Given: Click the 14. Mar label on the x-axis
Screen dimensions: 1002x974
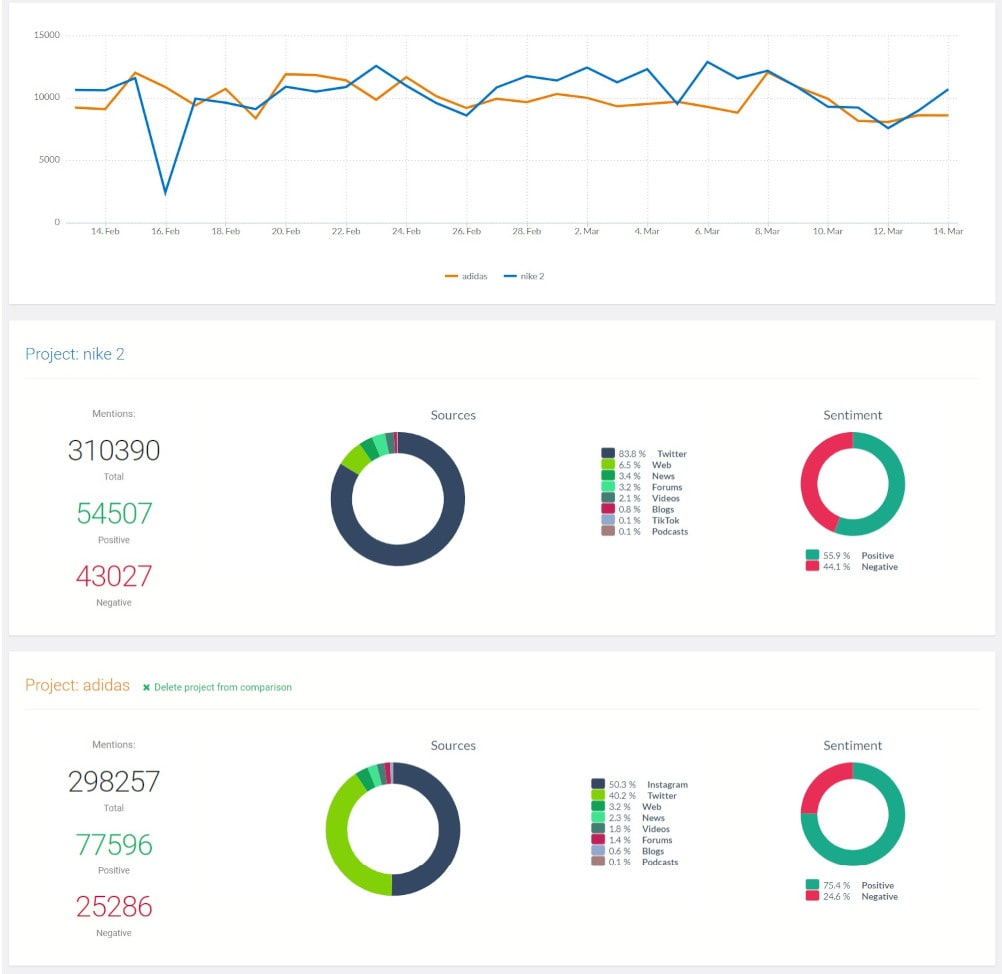Looking at the screenshot, I should 948,231.
